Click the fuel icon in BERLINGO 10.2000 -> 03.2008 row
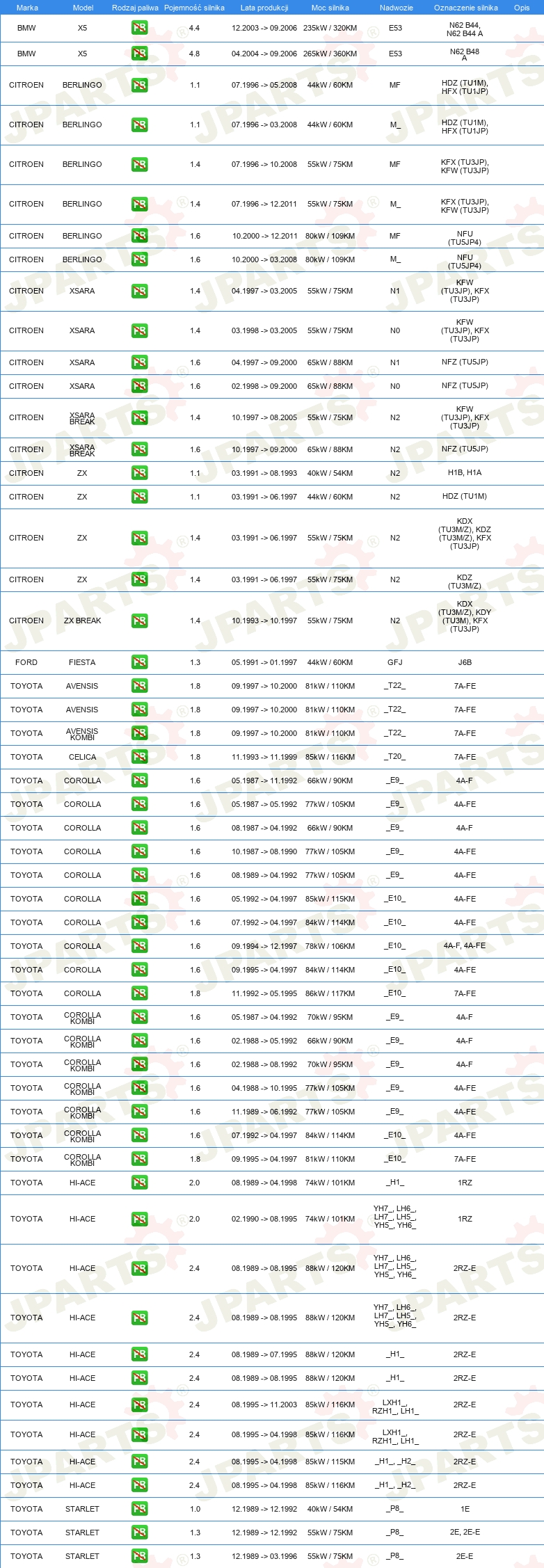The width and height of the screenshot is (544, 1568). [139, 259]
